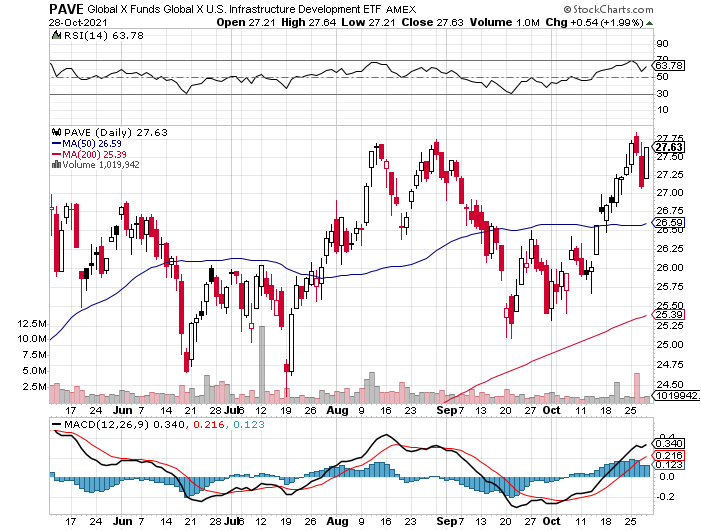Click the High 27.64 value
This screenshot has width=701, height=531.
pyautogui.click(x=308, y=22)
